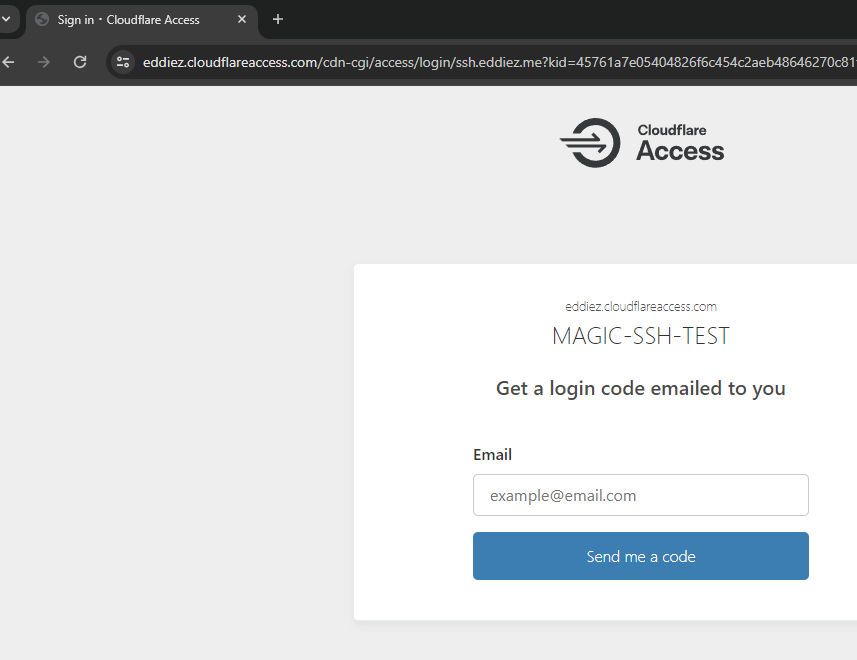Reload the current page

click(x=80, y=62)
